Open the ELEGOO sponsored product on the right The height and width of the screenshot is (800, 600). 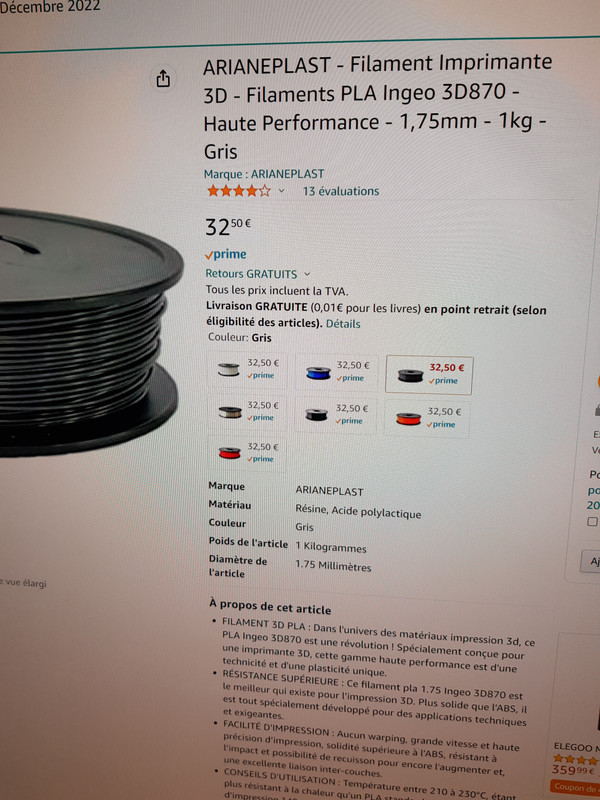[577, 747]
